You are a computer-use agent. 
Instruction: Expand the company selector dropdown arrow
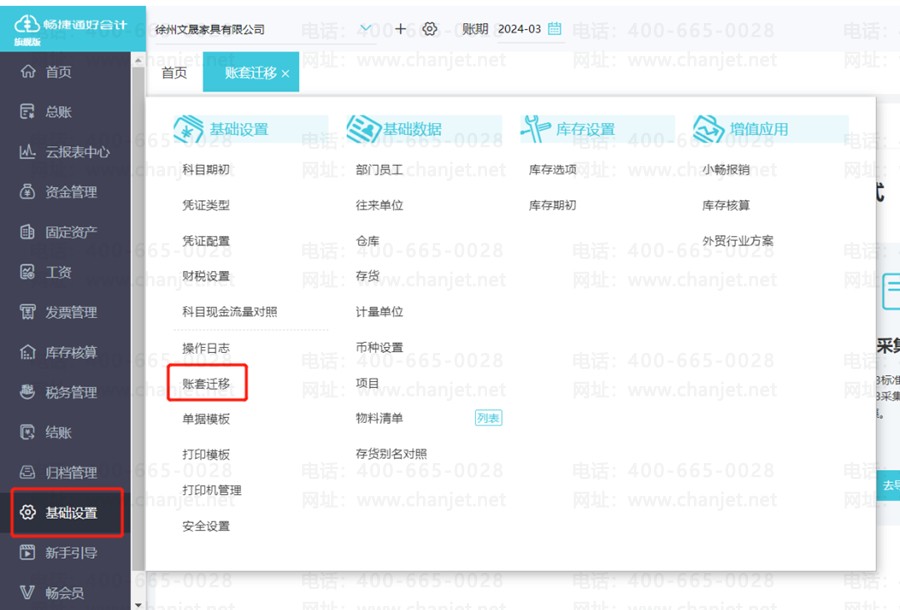click(366, 28)
